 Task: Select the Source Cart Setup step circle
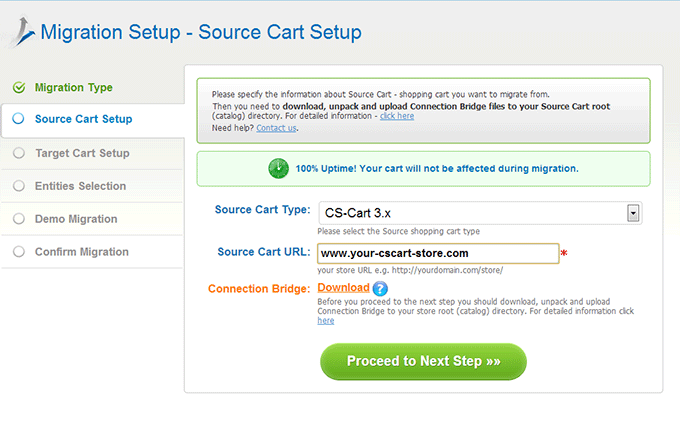(18, 118)
